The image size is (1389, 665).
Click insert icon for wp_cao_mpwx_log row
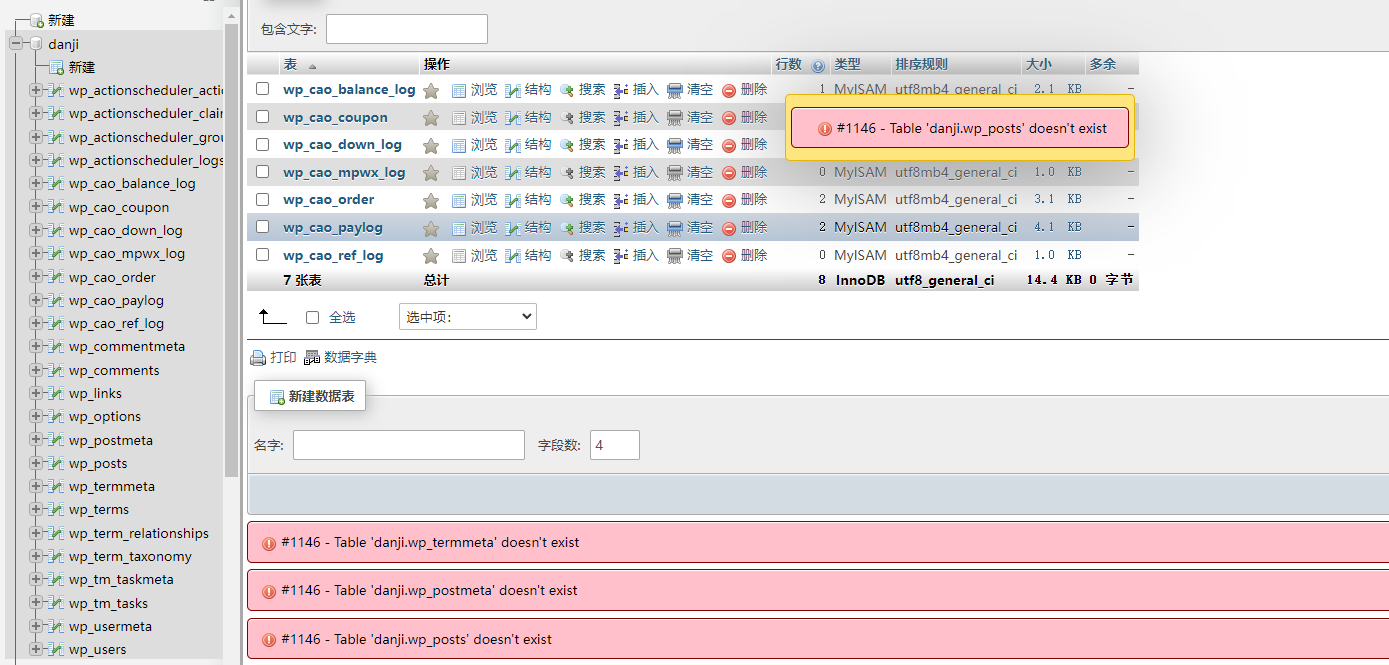(x=621, y=173)
